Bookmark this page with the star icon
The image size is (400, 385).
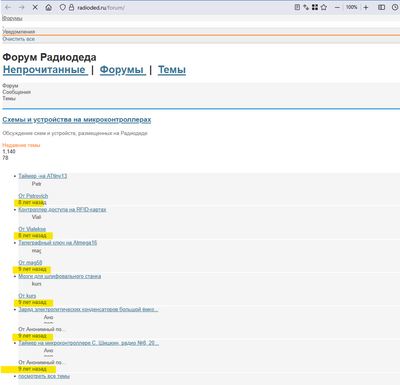click(324, 7)
